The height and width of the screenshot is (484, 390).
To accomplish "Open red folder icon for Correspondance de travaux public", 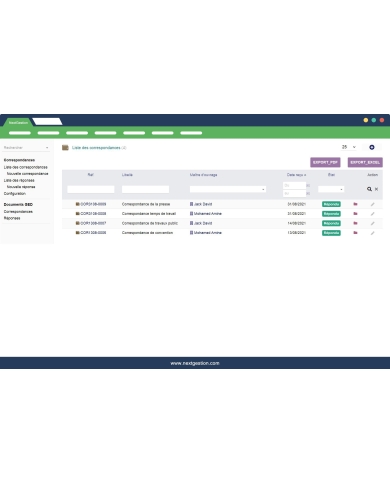I will pyautogui.click(x=355, y=223).
